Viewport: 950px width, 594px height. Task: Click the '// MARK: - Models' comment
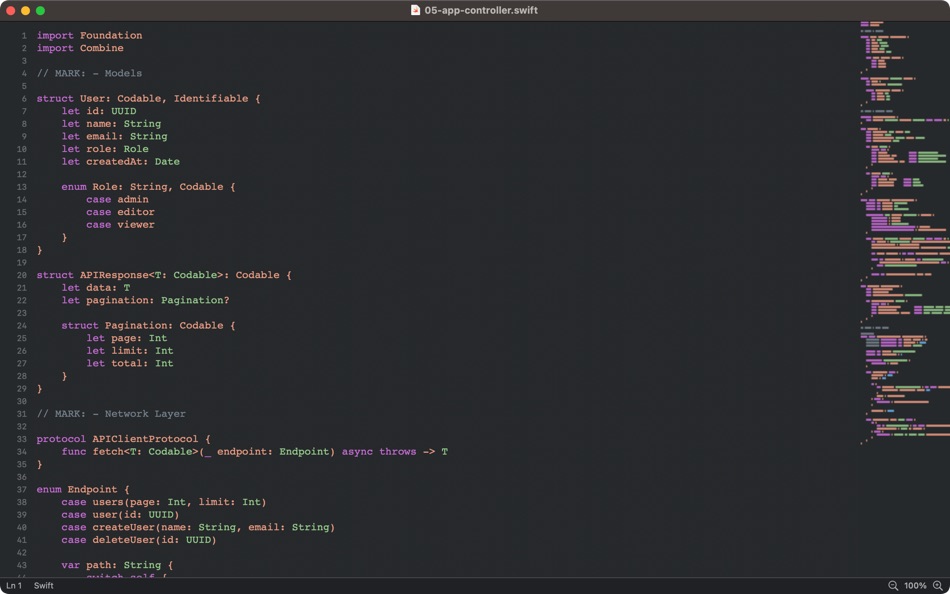tap(89, 73)
